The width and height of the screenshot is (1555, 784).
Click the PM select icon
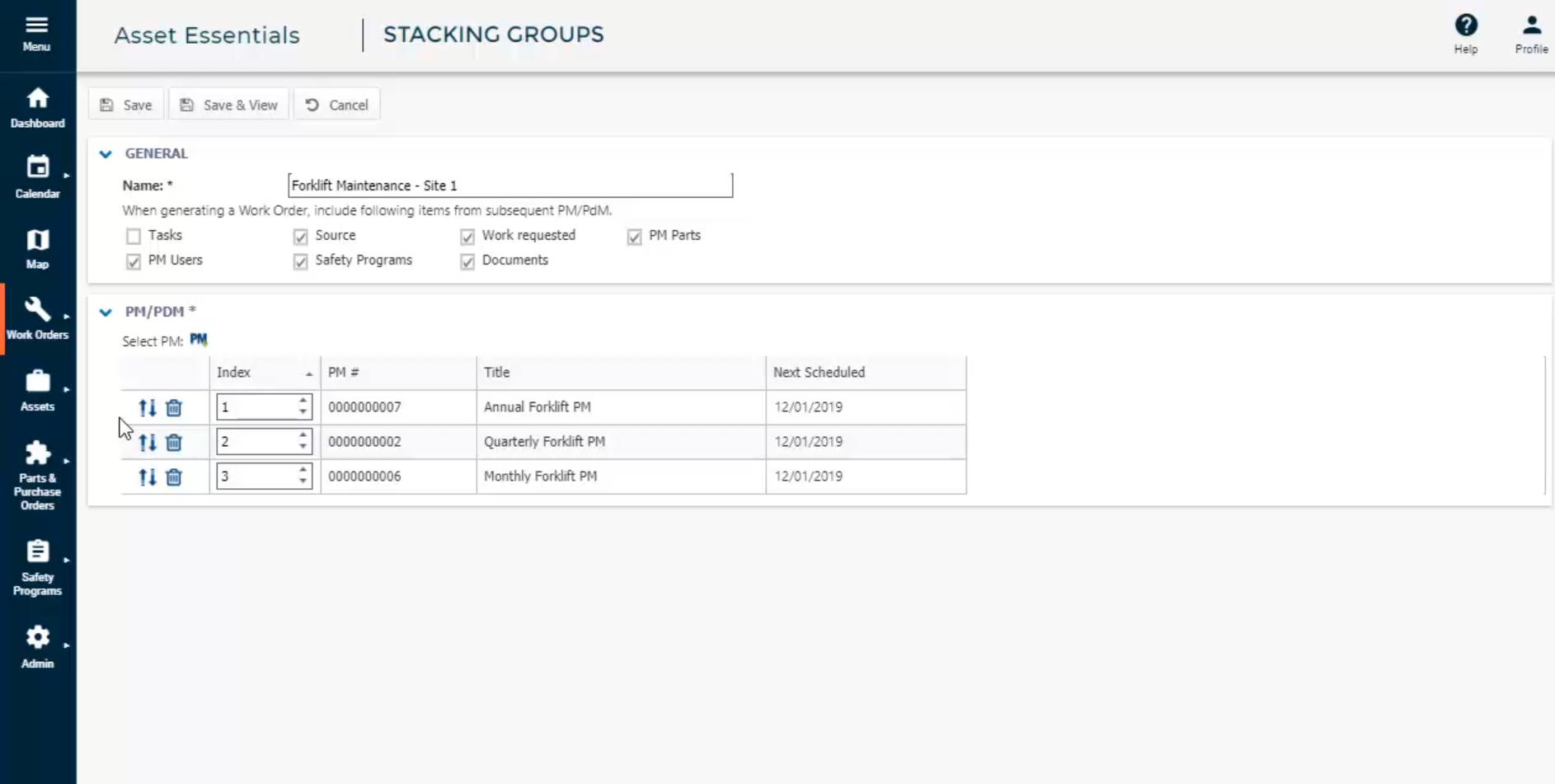tap(198, 340)
